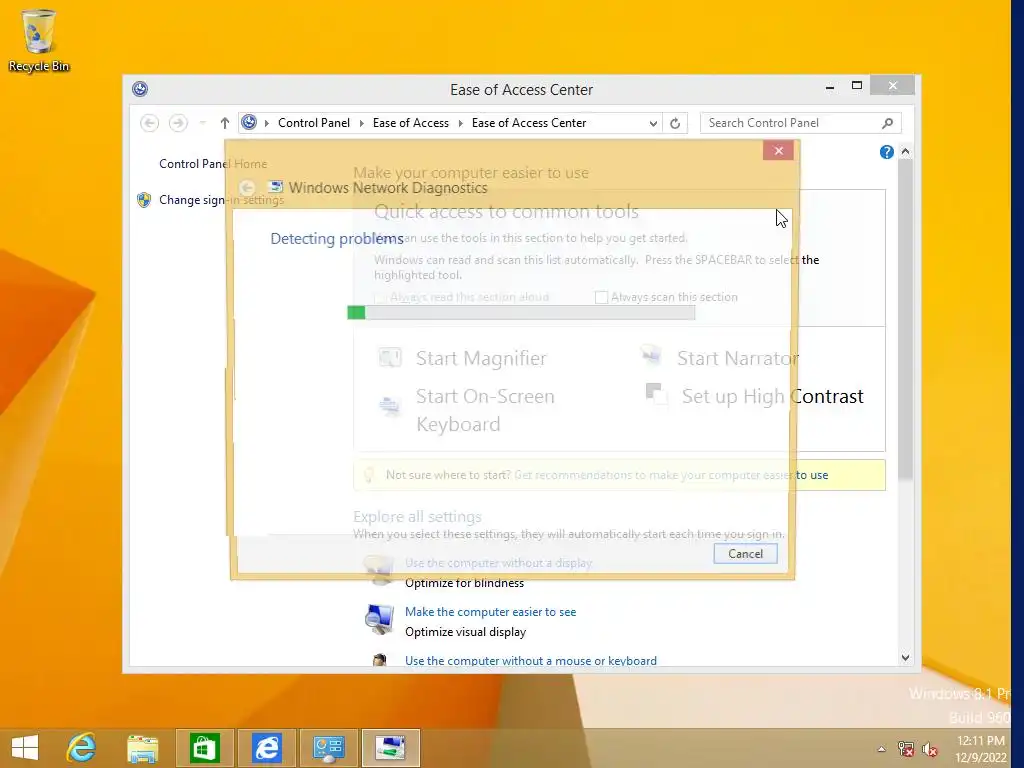Click the Forward navigation arrow in Control Panel
Image resolution: width=1024 pixels, height=768 pixels.
point(178,123)
